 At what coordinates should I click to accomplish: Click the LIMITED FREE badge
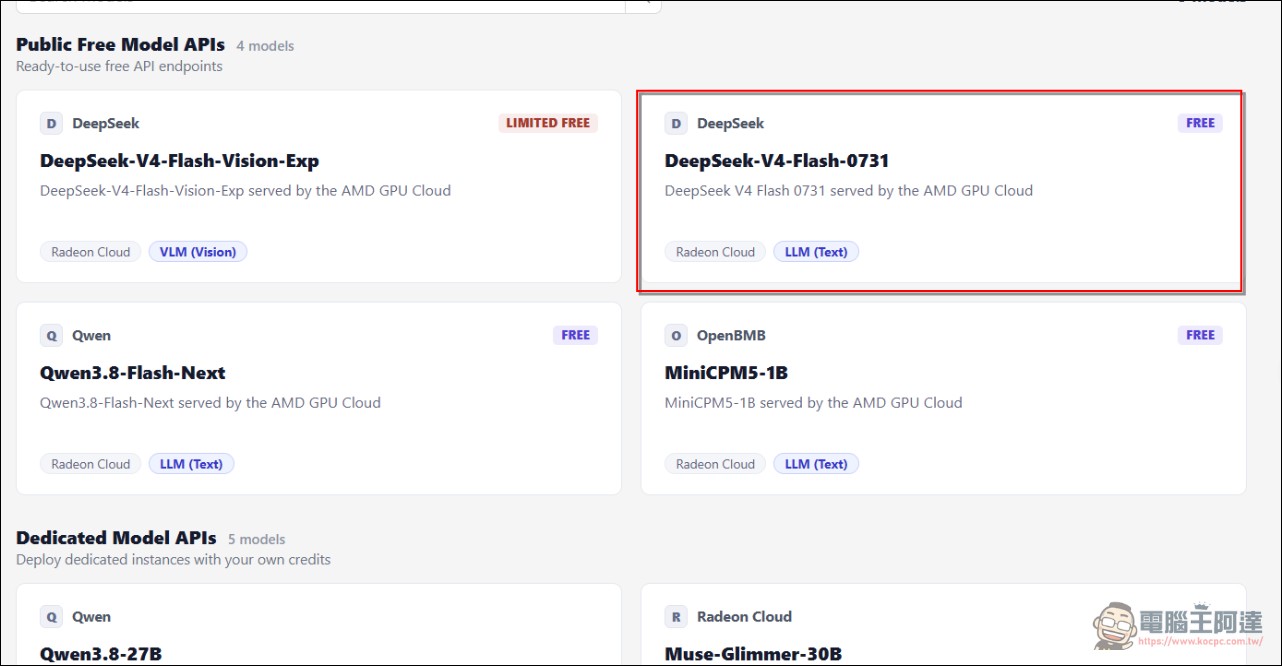point(548,123)
